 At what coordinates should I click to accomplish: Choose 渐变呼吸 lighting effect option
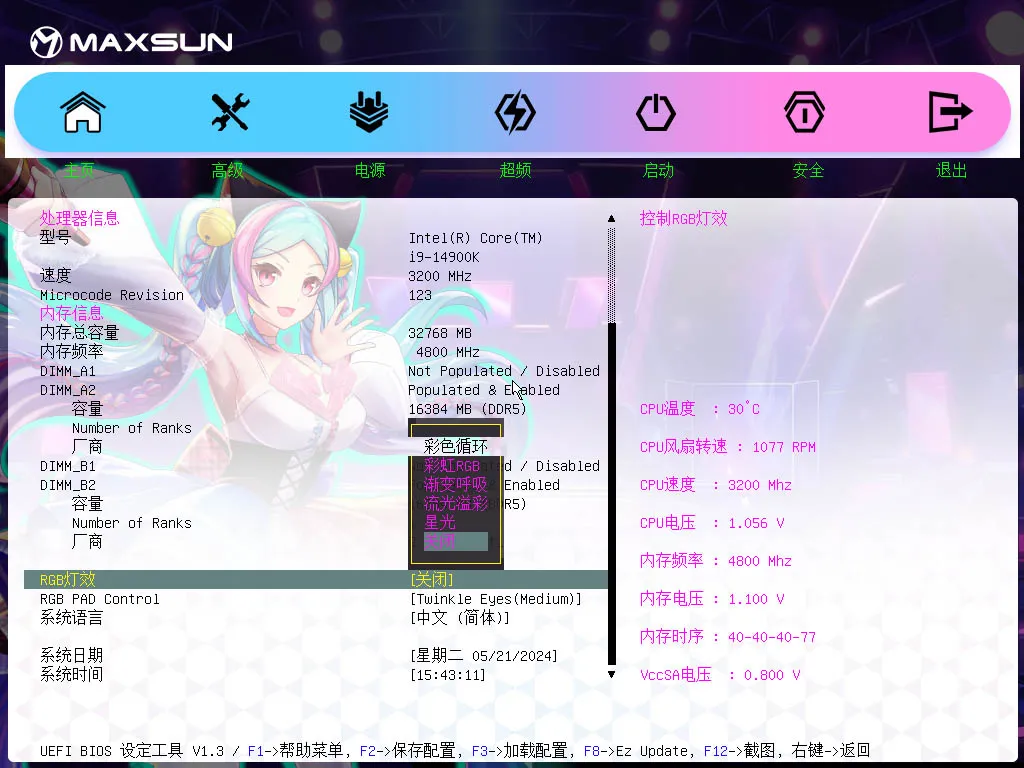click(x=456, y=485)
